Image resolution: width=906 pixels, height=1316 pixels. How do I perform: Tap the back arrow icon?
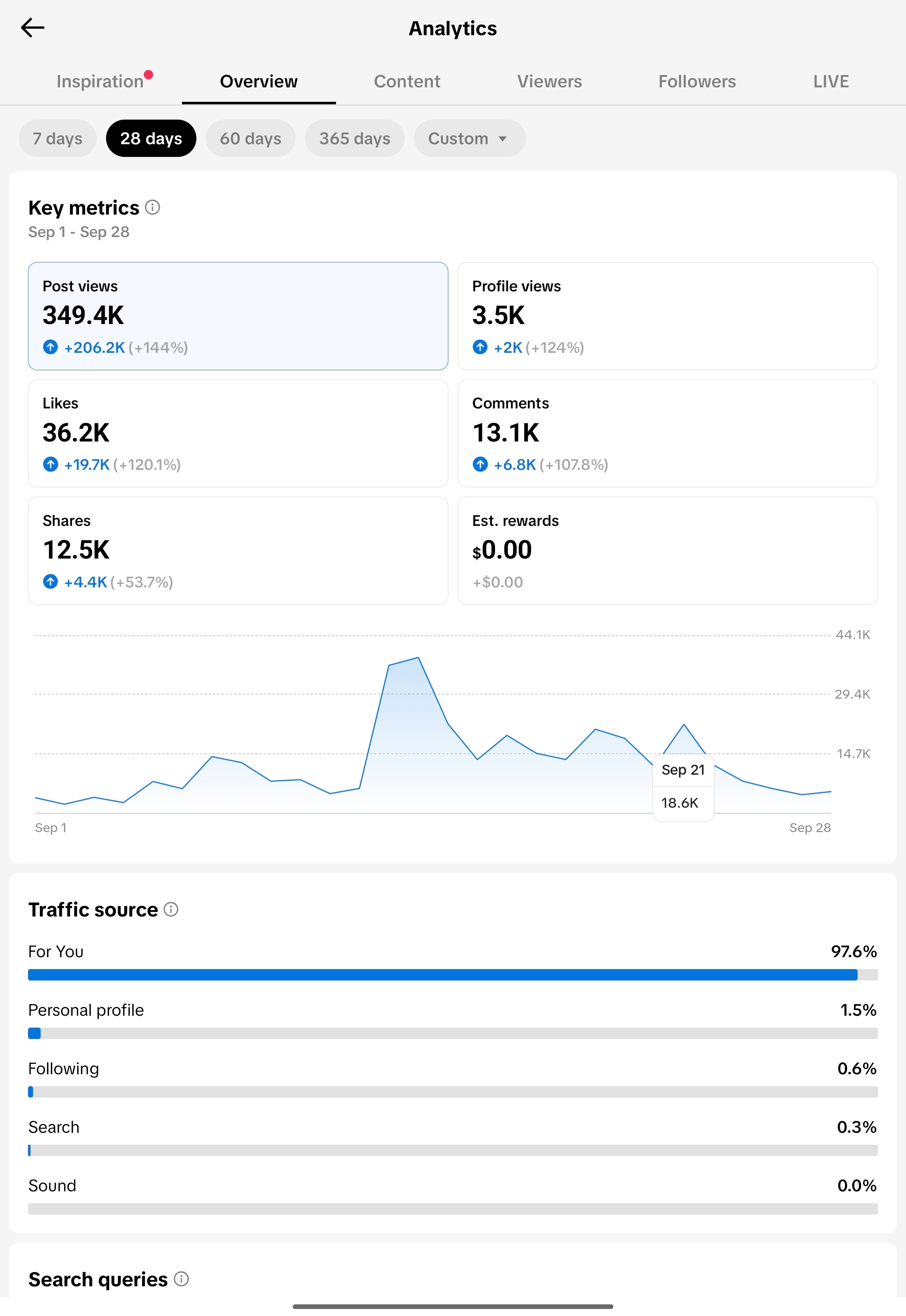pyautogui.click(x=32, y=27)
